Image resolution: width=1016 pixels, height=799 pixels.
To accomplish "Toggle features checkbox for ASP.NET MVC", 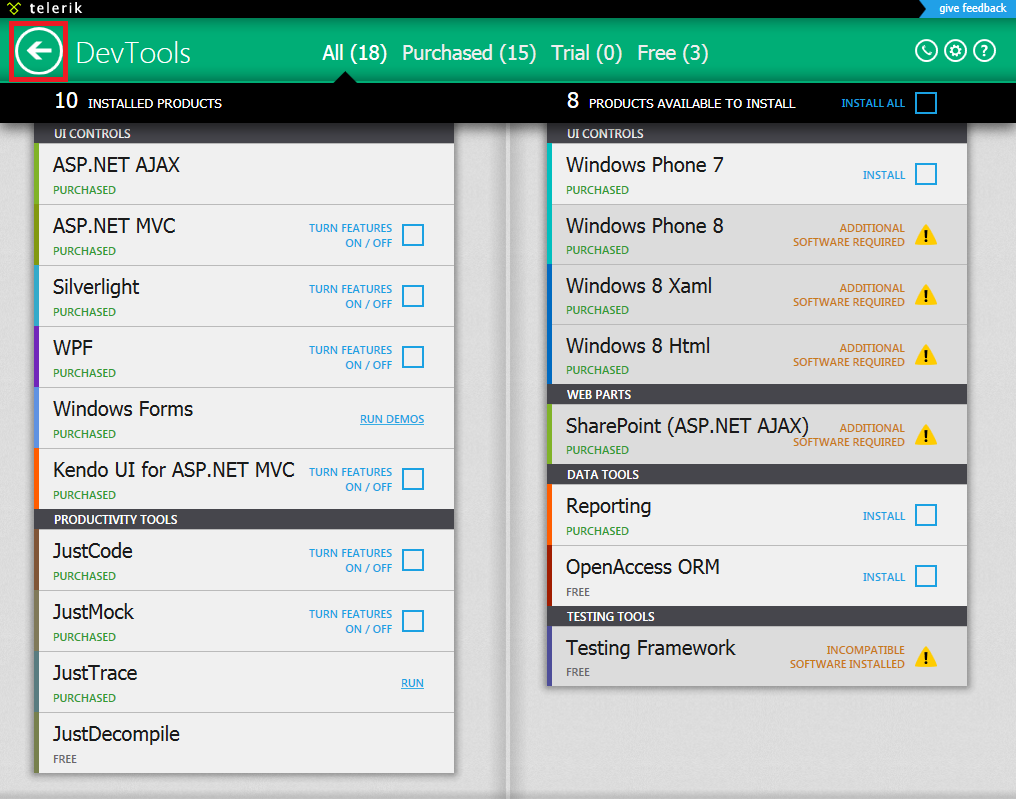I will pyautogui.click(x=413, y=235).
